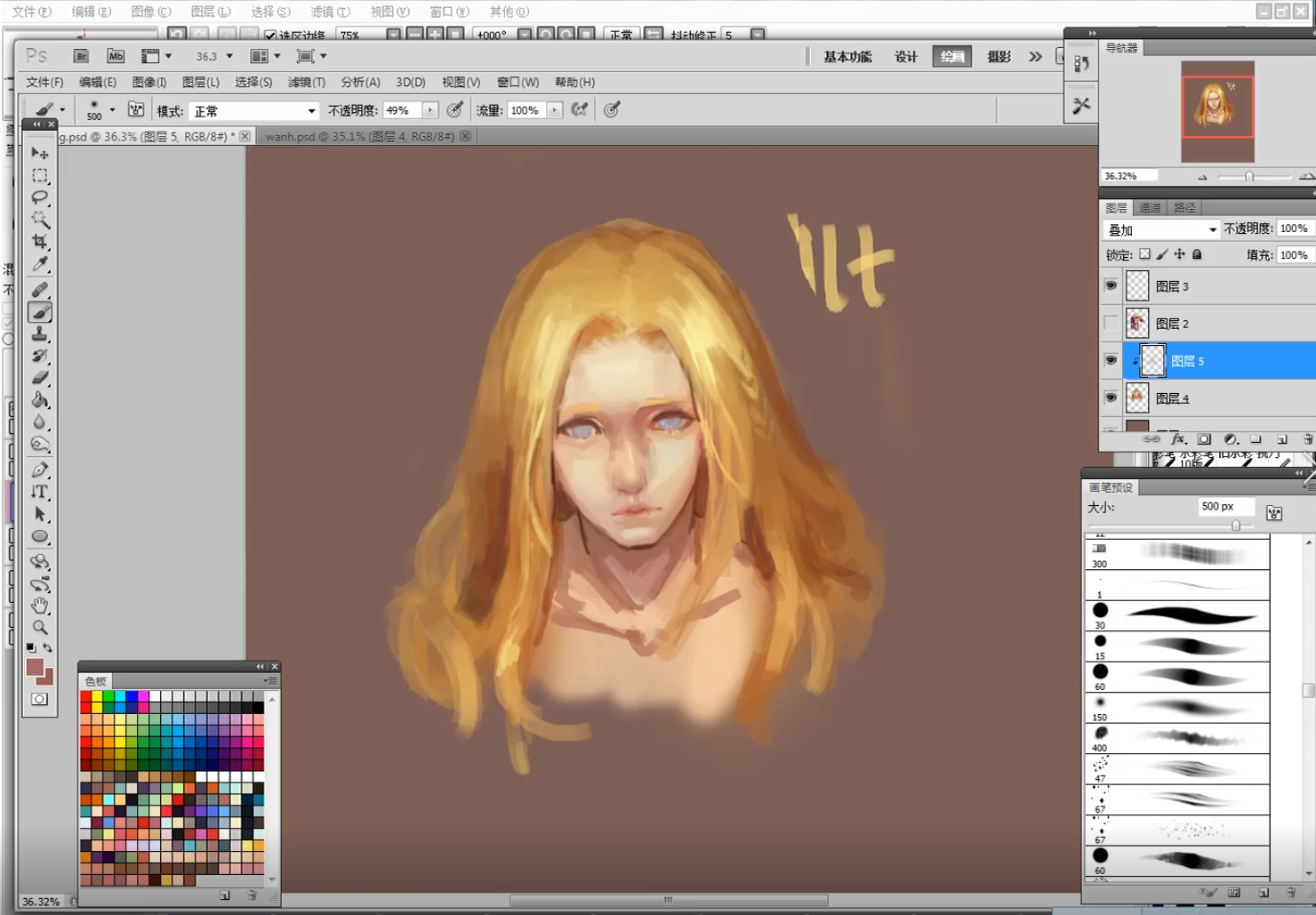Toggle lock transparent pixels

[x=1144, y=254]
